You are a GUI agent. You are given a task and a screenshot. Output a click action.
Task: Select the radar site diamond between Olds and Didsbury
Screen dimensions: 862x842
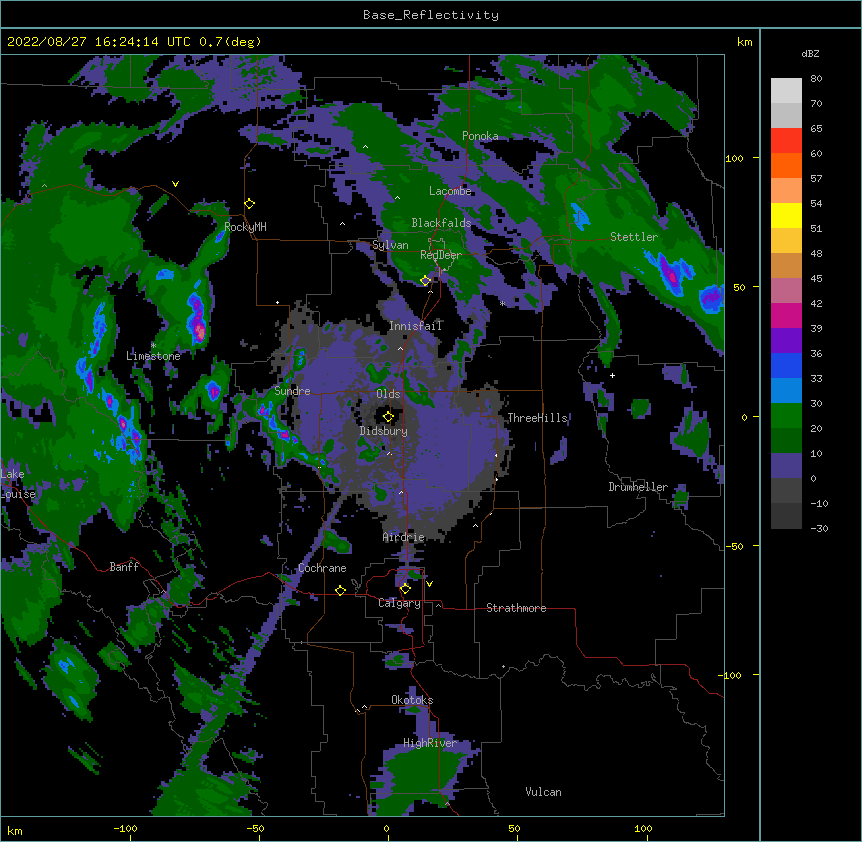[389, 417]
